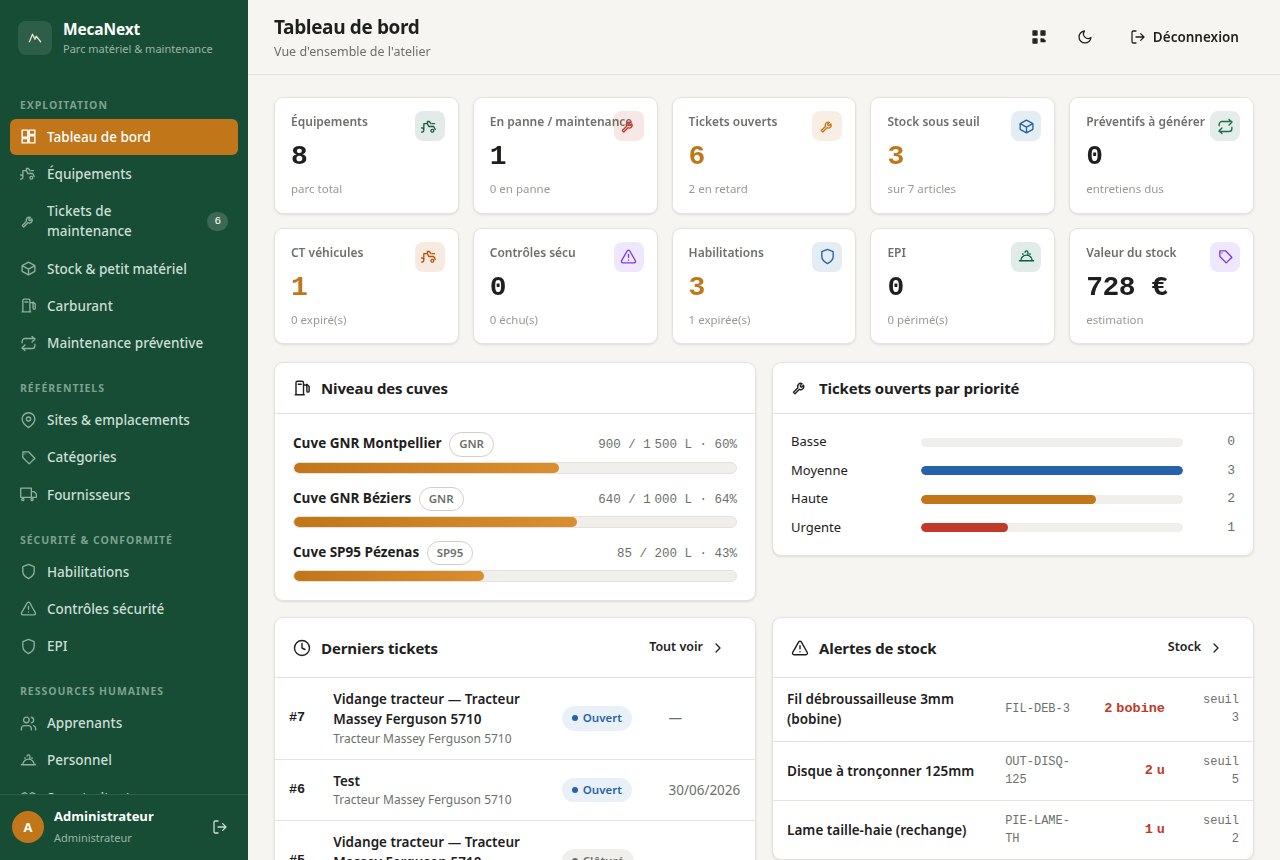
Task: Select Lame taille-haie (rechange) alert
Action: click(x=1013, y=829)
